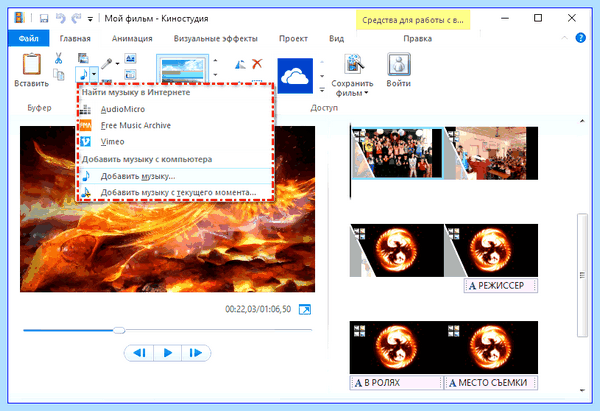The image size is (600, 411).
Task: Switch to the Анимация tab
Action: point(132,38)
